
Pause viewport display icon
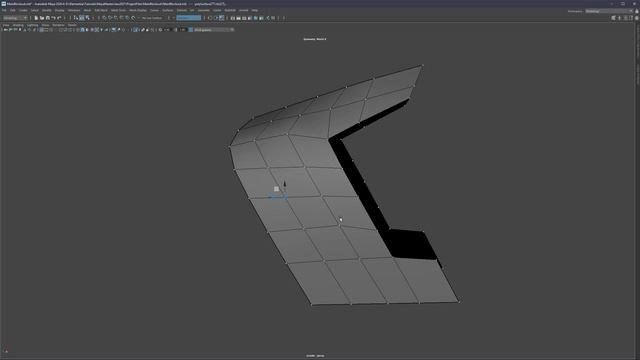pos(273,18)
